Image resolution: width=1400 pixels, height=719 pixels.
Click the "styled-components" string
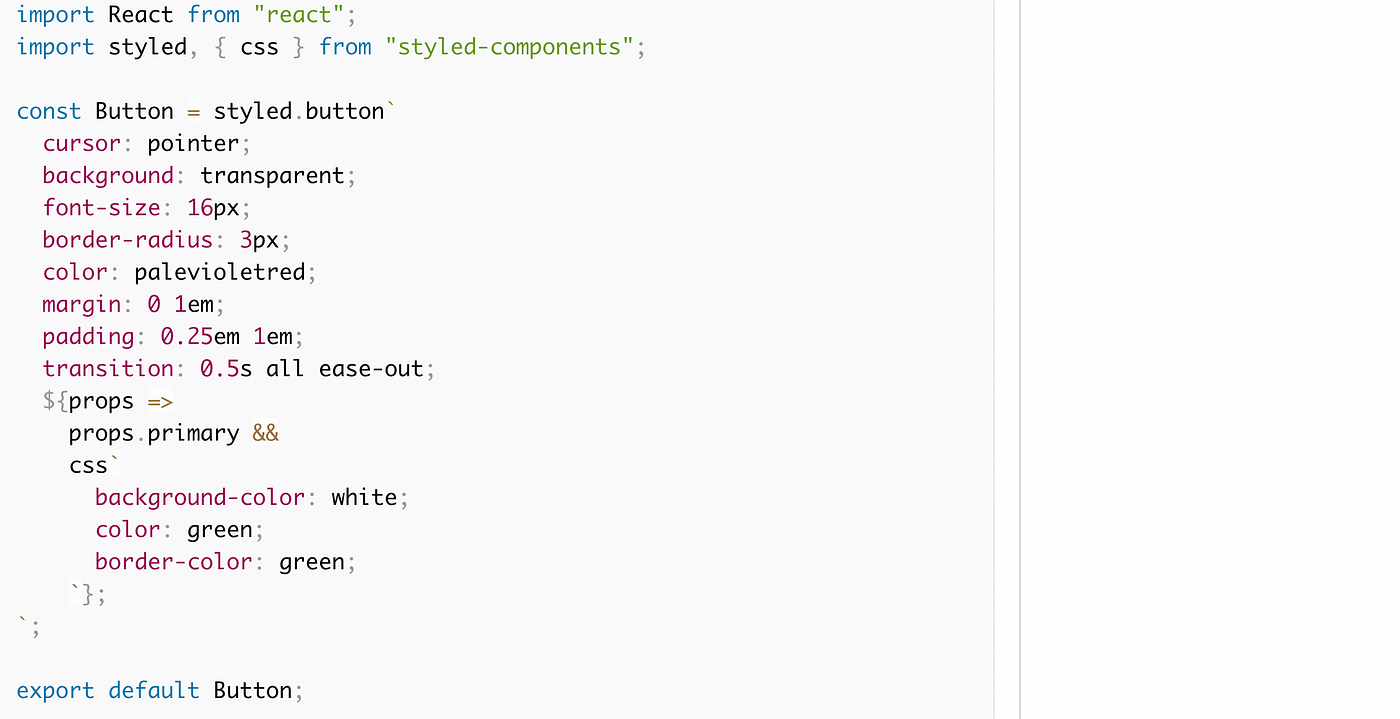point(509,47)
